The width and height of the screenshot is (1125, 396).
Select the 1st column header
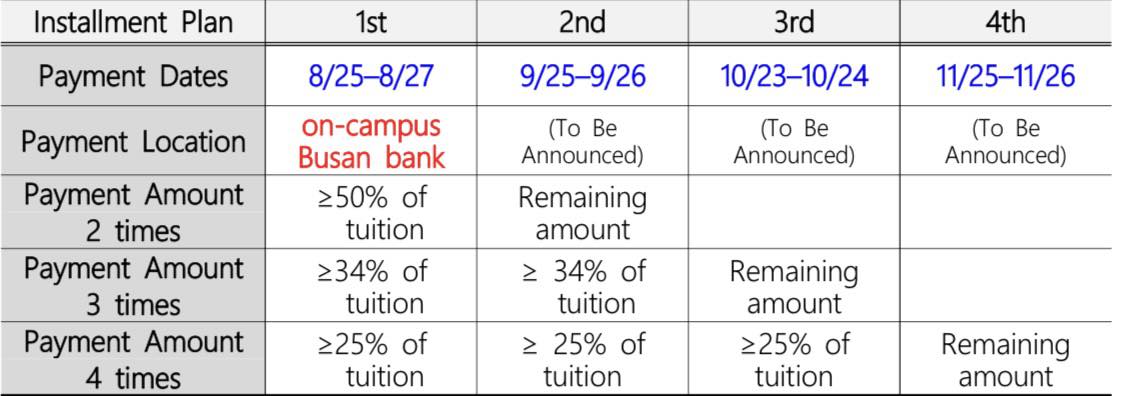pos(371,22)
